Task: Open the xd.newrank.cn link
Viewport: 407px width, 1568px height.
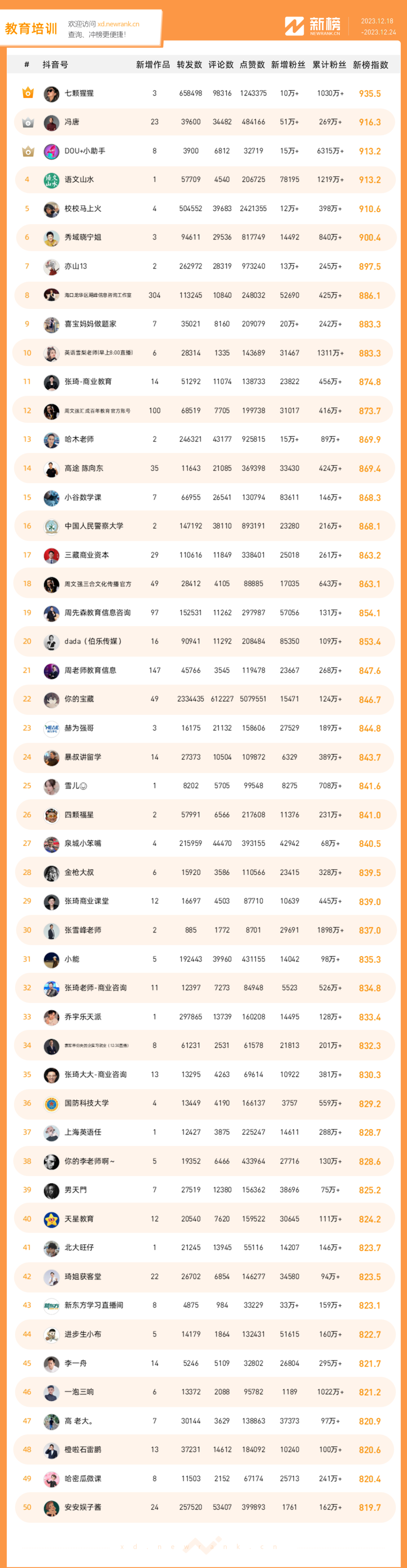Action: click(118, 25)
